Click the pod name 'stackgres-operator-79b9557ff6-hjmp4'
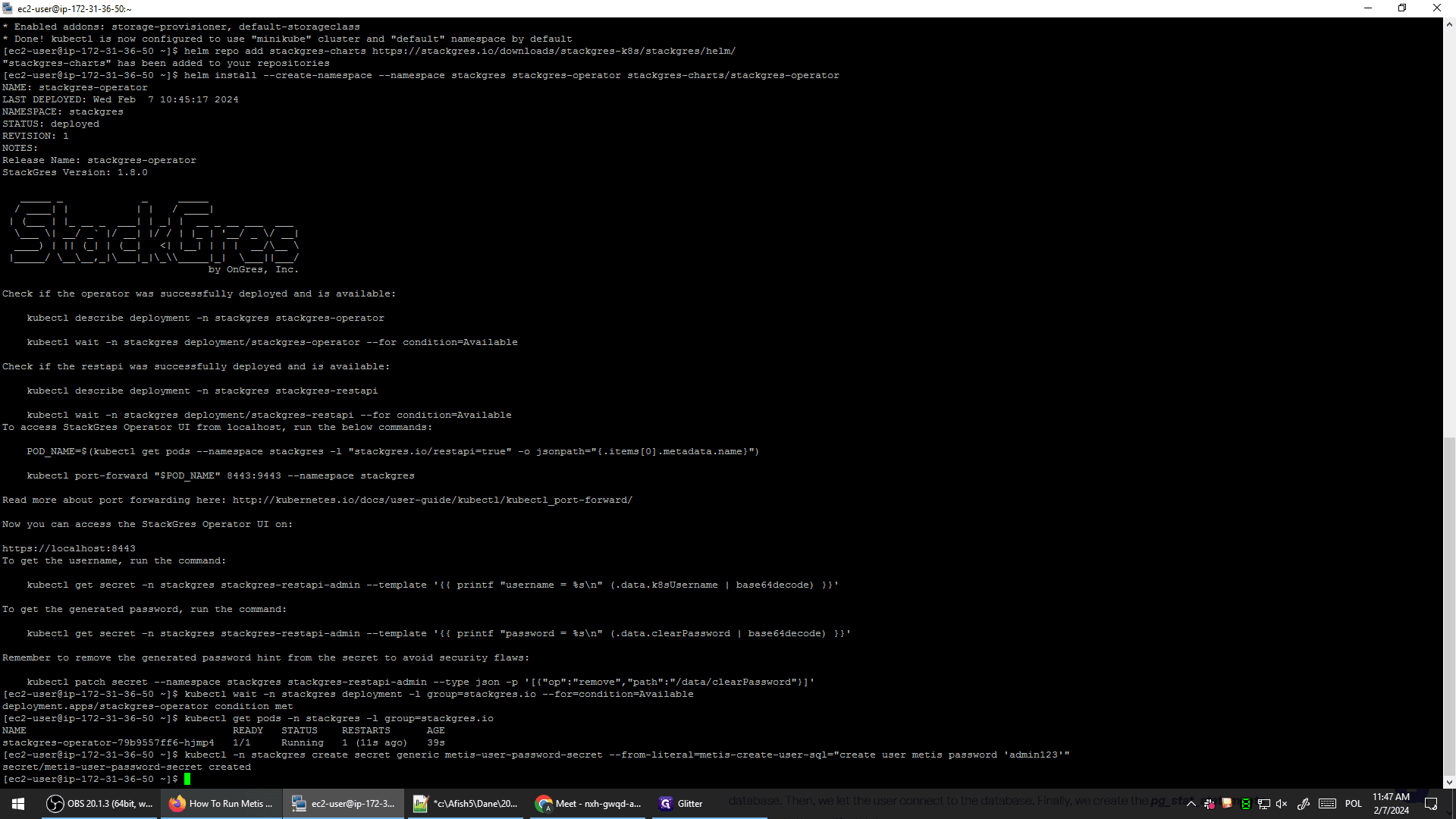The height and width of the screenshot is (819, 1456). (x=108, y=743)
